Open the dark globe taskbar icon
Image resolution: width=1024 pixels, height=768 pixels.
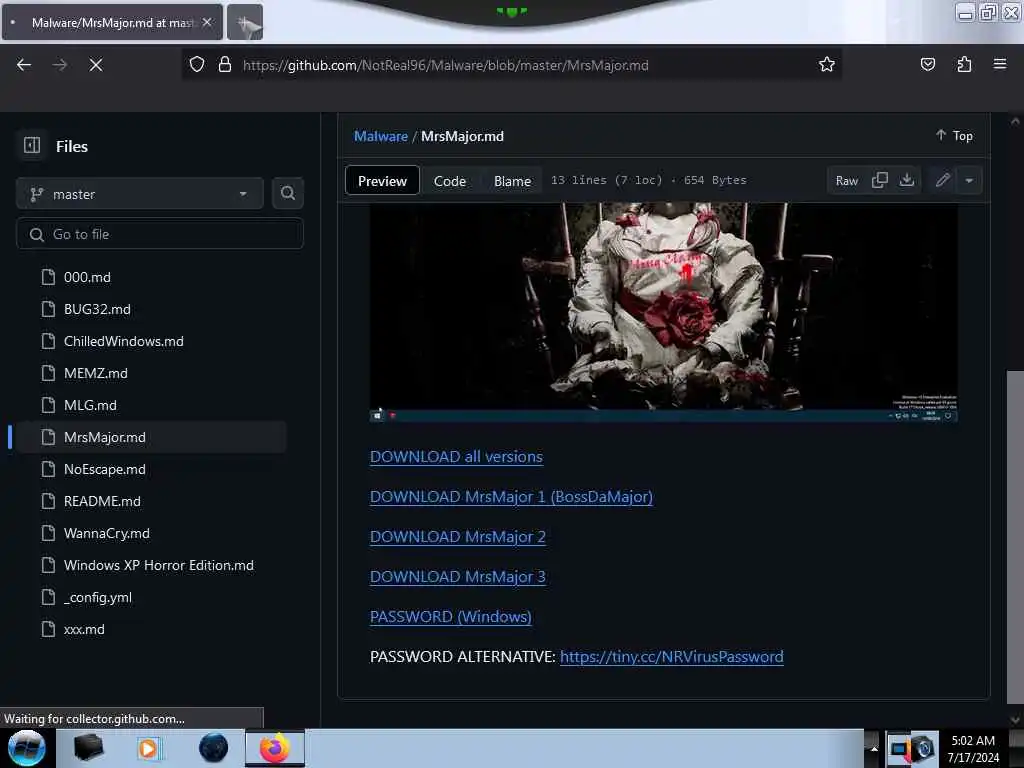pyautogui.click(x=213, y=748)
